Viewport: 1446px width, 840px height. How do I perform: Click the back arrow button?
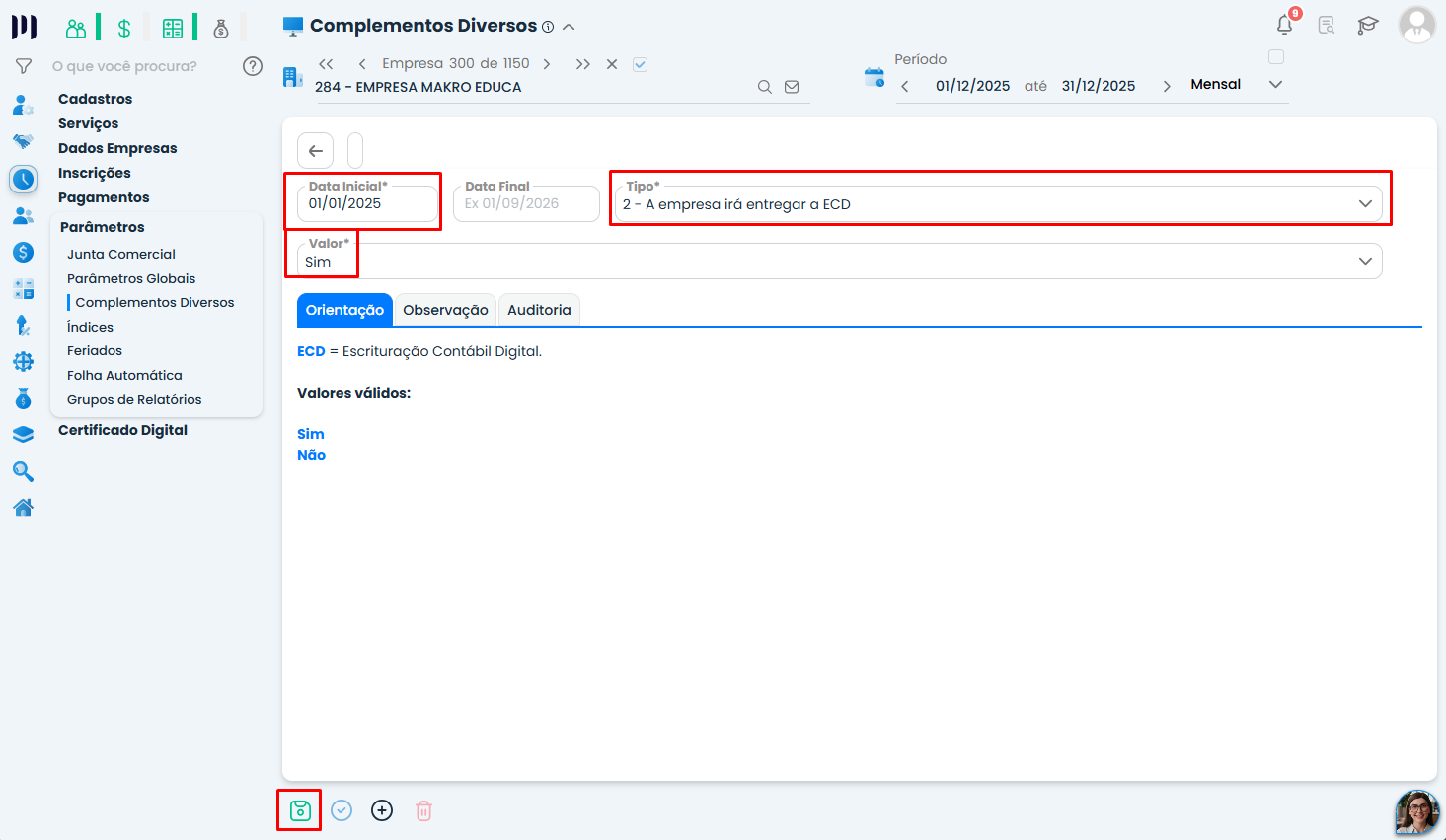click(x=315, y=151)
